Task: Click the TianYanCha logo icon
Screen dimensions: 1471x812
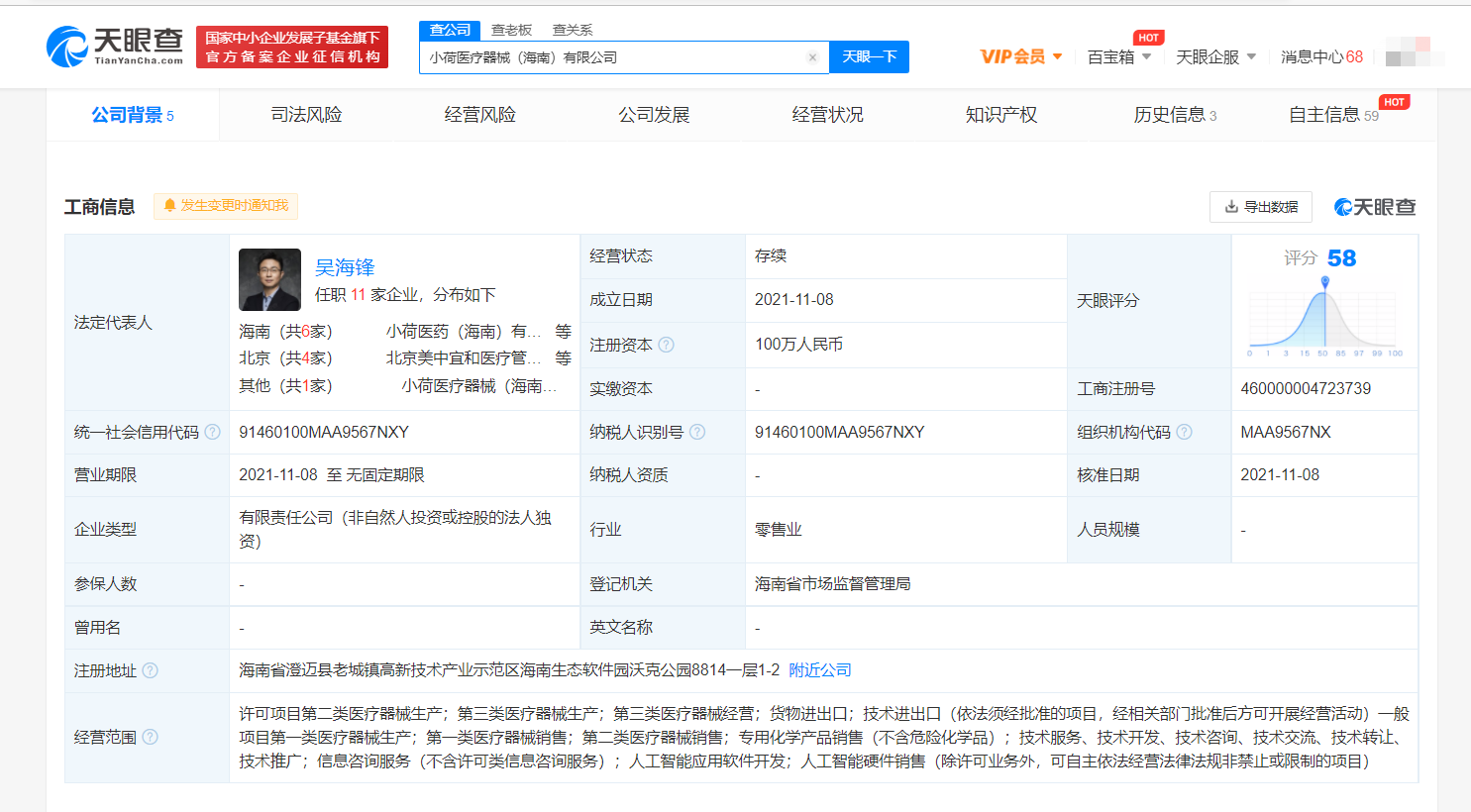Action: point(67,47)
